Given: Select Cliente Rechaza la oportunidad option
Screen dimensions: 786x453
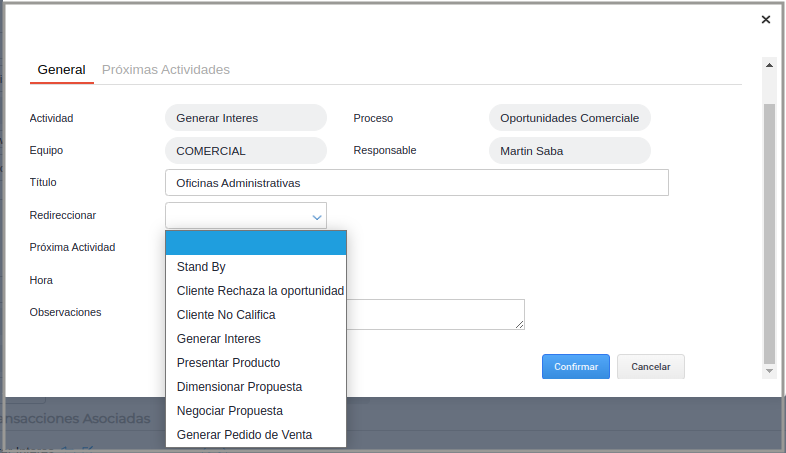Looking at the screenshot, I should coord(260,291).
